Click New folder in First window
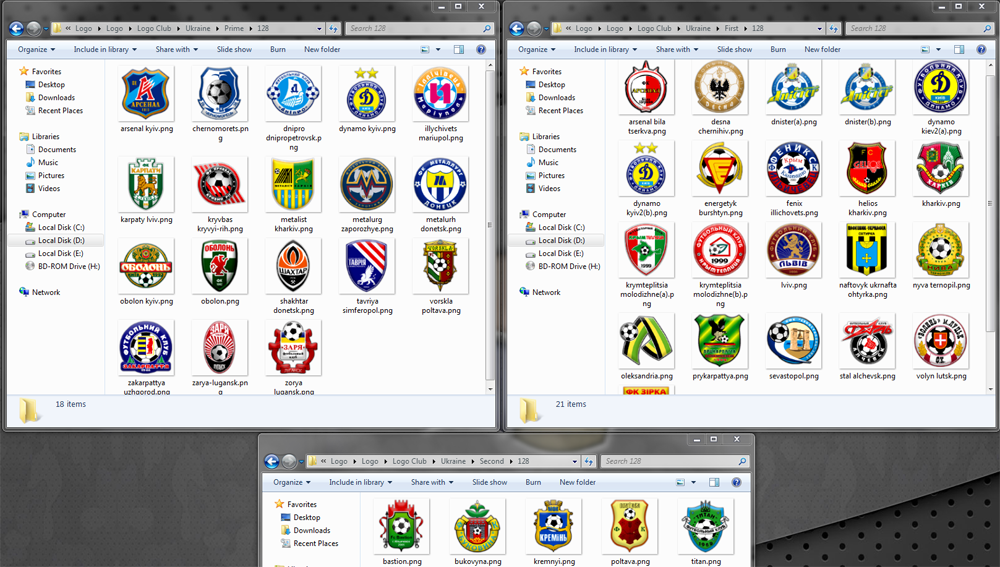The image size is (1000, 567). [822, 49]
